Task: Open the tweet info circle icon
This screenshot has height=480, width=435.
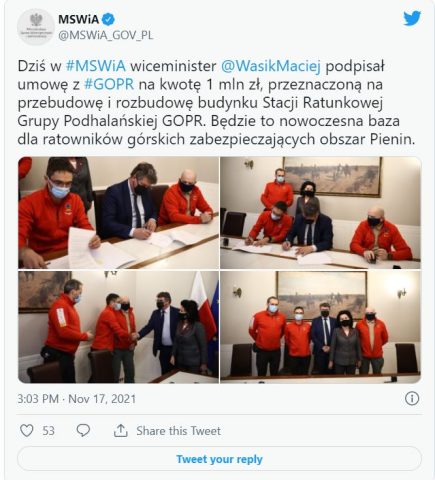Action: (x=412, y=398)
